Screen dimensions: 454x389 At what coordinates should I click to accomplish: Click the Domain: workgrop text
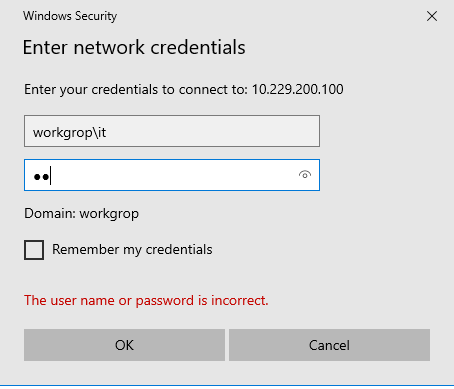click(81, 214)
